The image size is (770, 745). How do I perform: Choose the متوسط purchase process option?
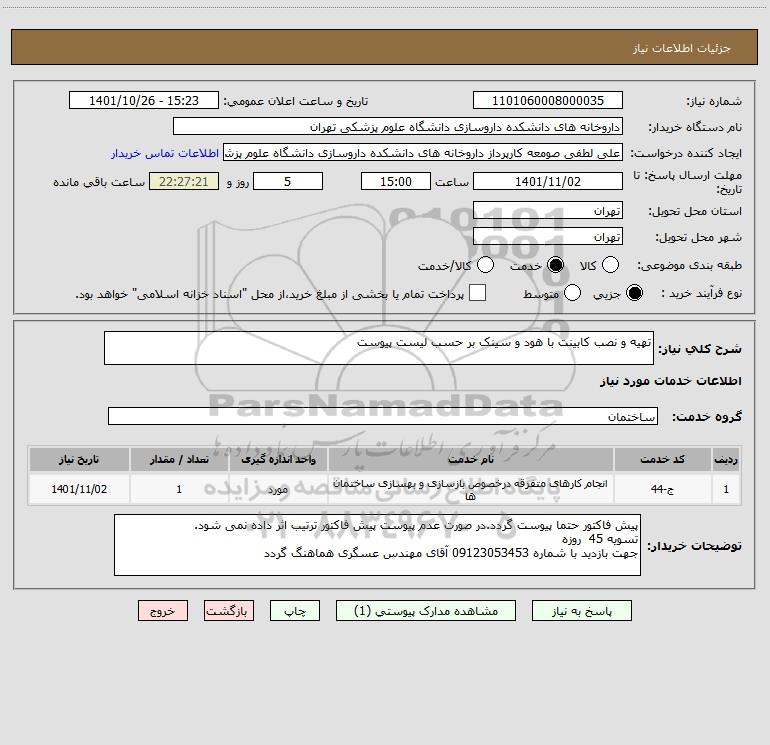[572, 293]
